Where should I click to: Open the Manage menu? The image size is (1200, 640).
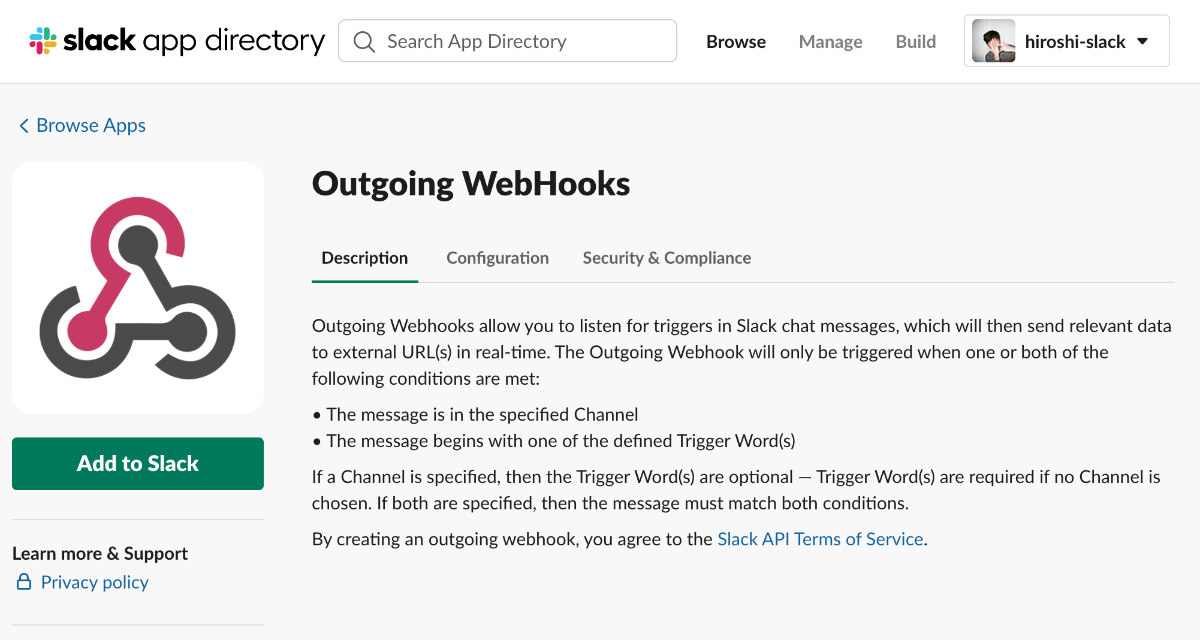[x=831, y=42]
